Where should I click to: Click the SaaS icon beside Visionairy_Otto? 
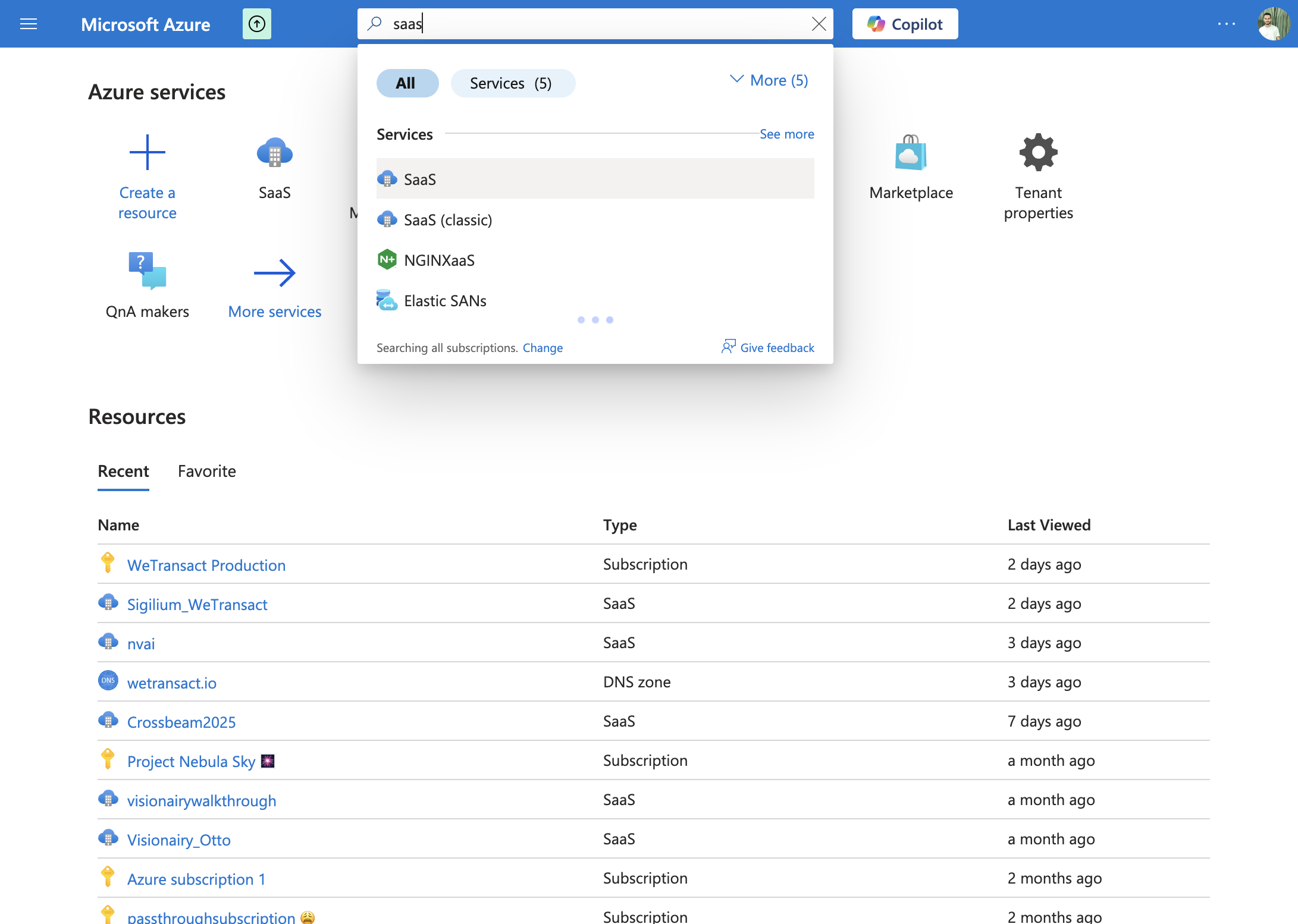tap(108, 838)
